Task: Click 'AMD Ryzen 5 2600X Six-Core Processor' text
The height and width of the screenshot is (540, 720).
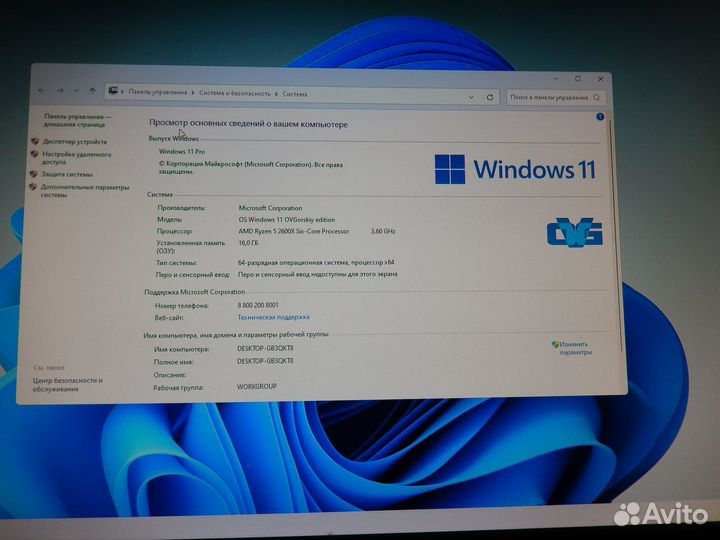Action: click(x=293, y=231)
